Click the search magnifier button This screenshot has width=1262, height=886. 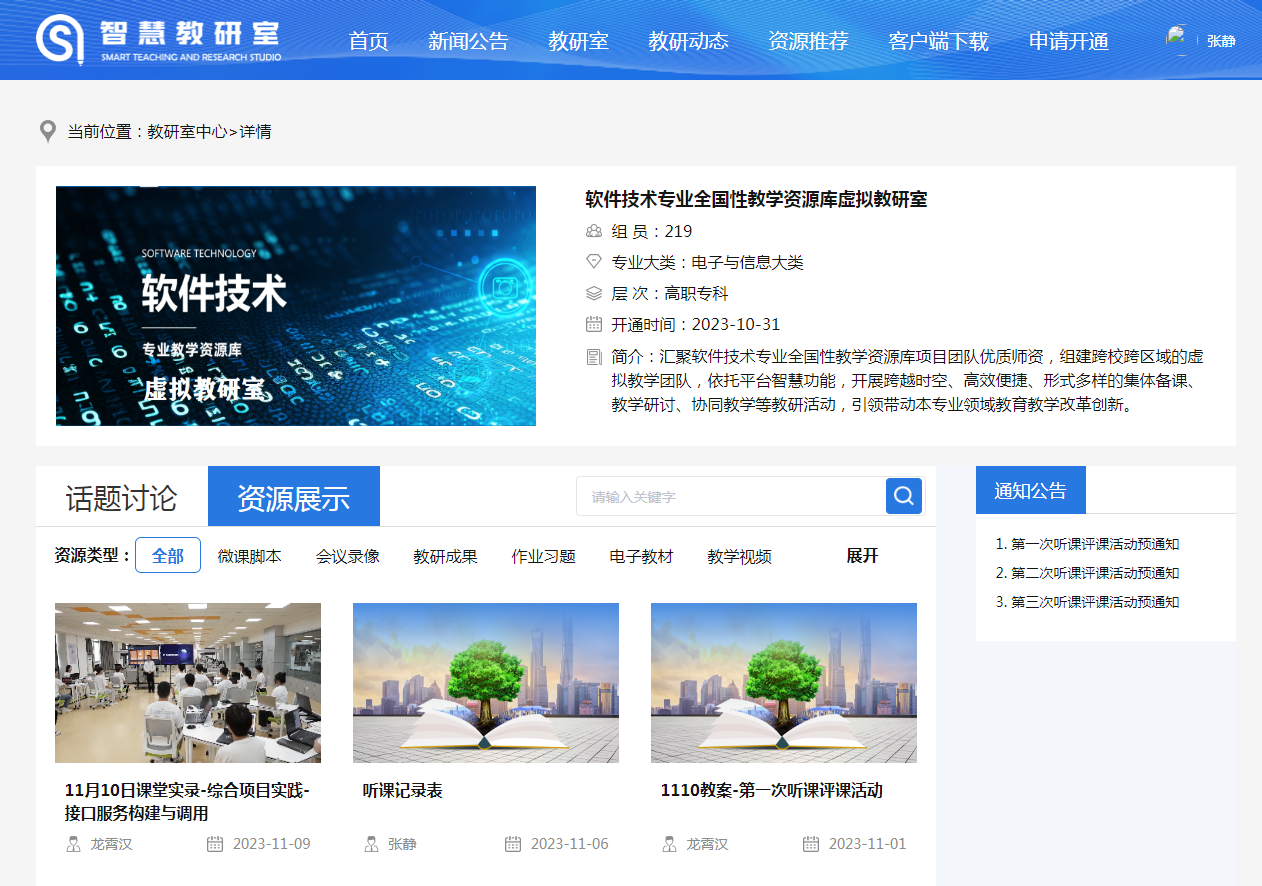click(904, 496)
